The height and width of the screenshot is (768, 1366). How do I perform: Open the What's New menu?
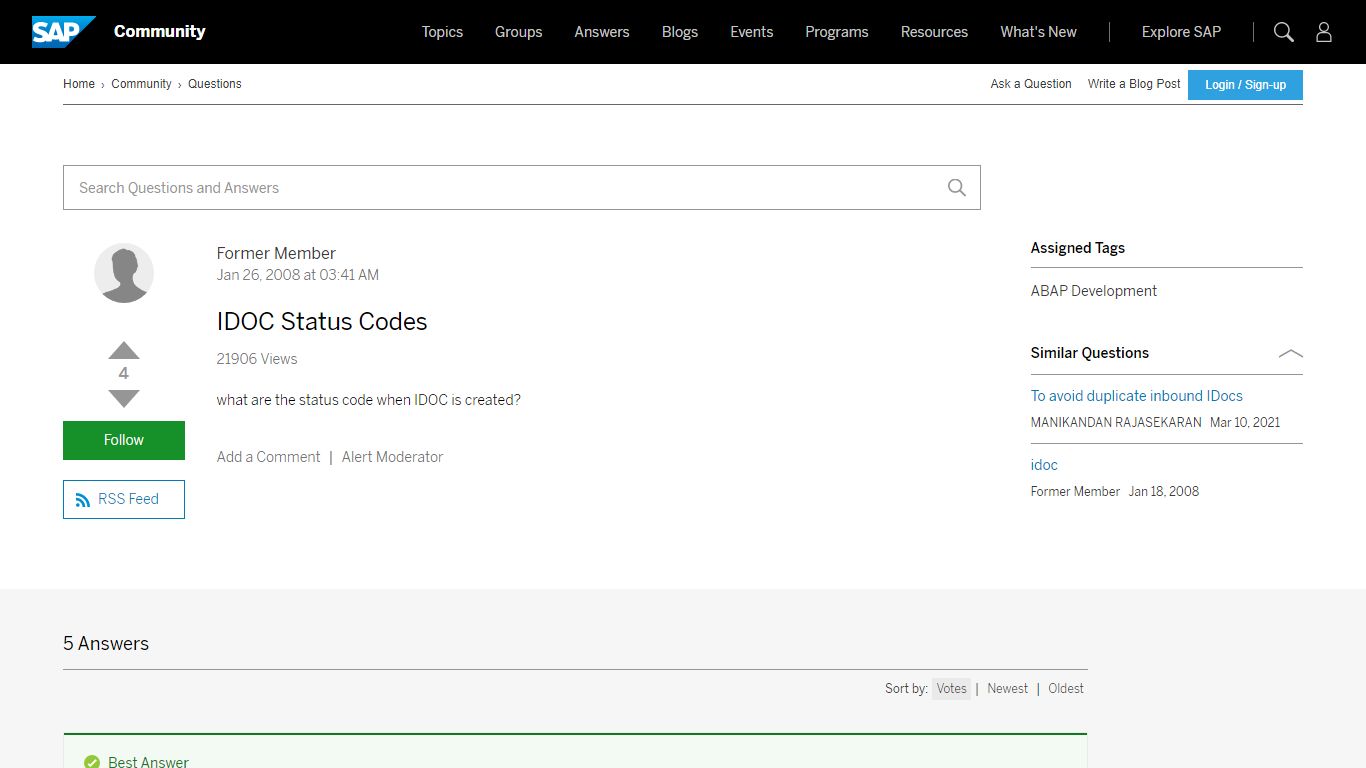click(1038, 32)
